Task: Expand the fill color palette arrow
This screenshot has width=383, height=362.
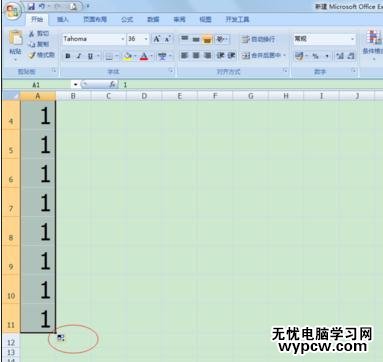Action: pyautogui.click(x=135, y=56)
